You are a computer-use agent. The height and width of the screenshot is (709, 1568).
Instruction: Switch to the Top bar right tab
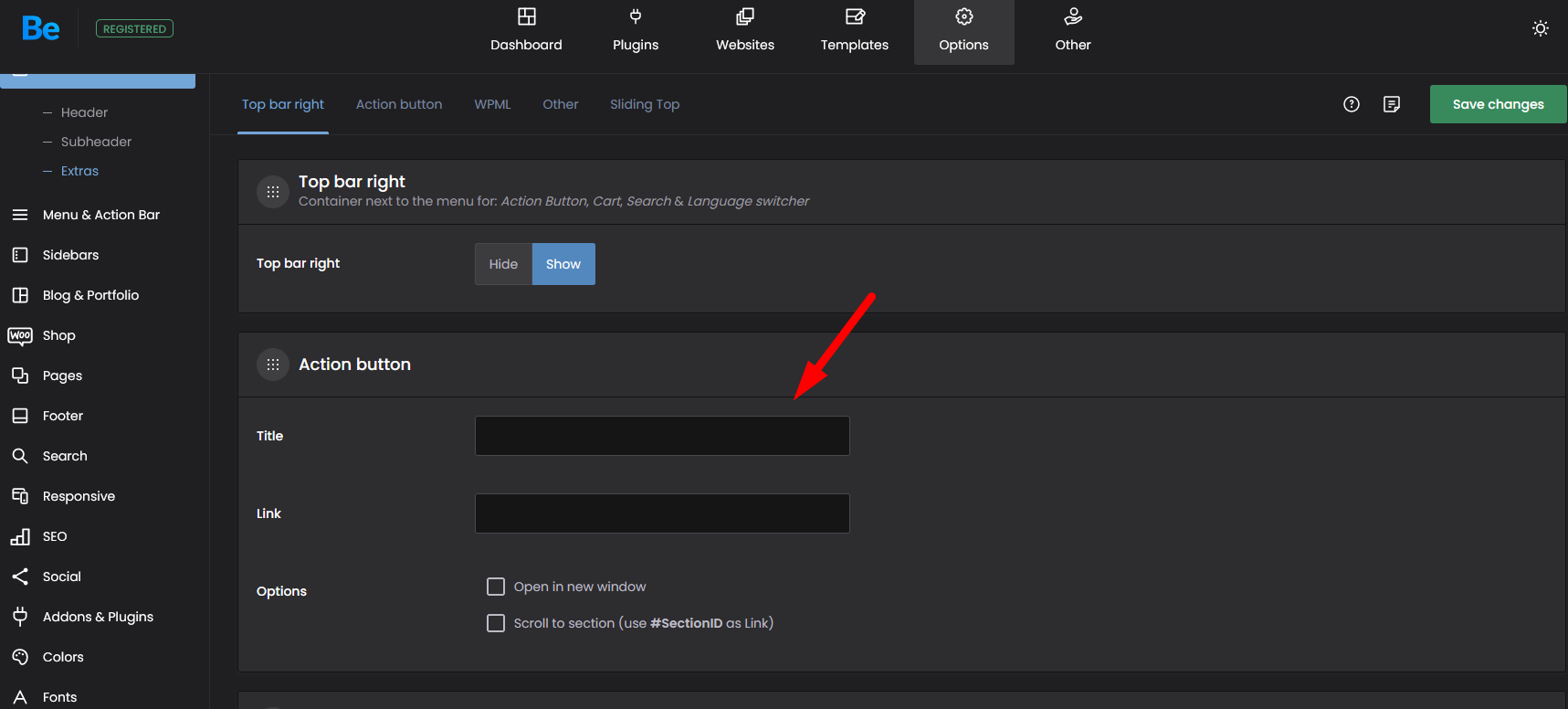point(283,104)
